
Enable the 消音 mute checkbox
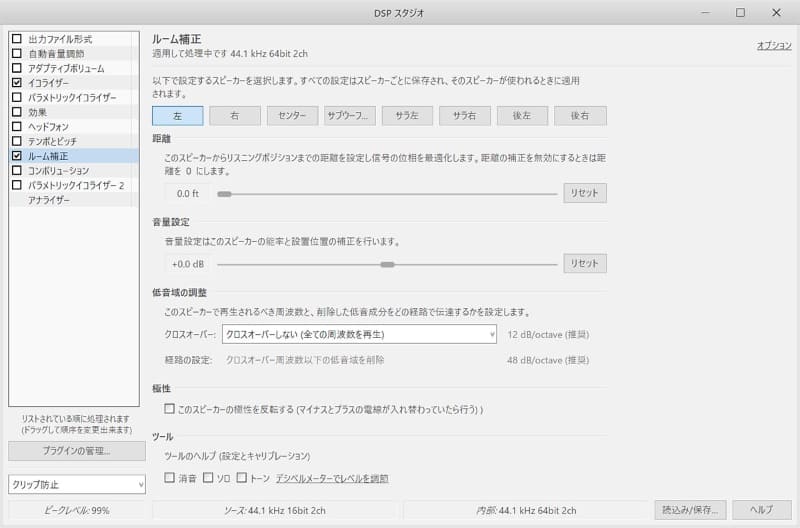(x=169, y=477)
